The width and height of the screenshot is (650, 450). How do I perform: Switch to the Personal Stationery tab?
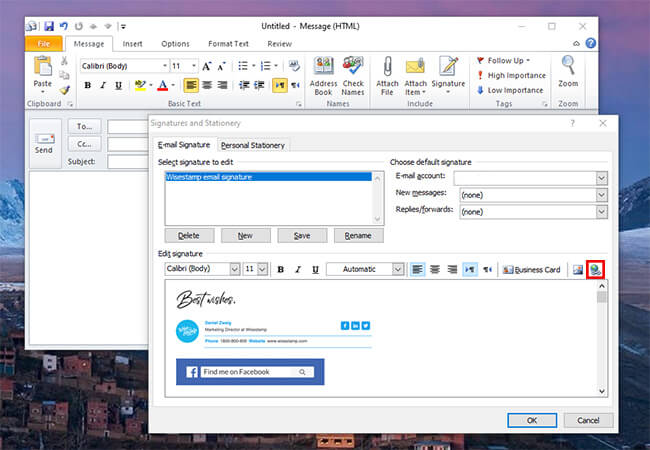click(x=254, y=145)
